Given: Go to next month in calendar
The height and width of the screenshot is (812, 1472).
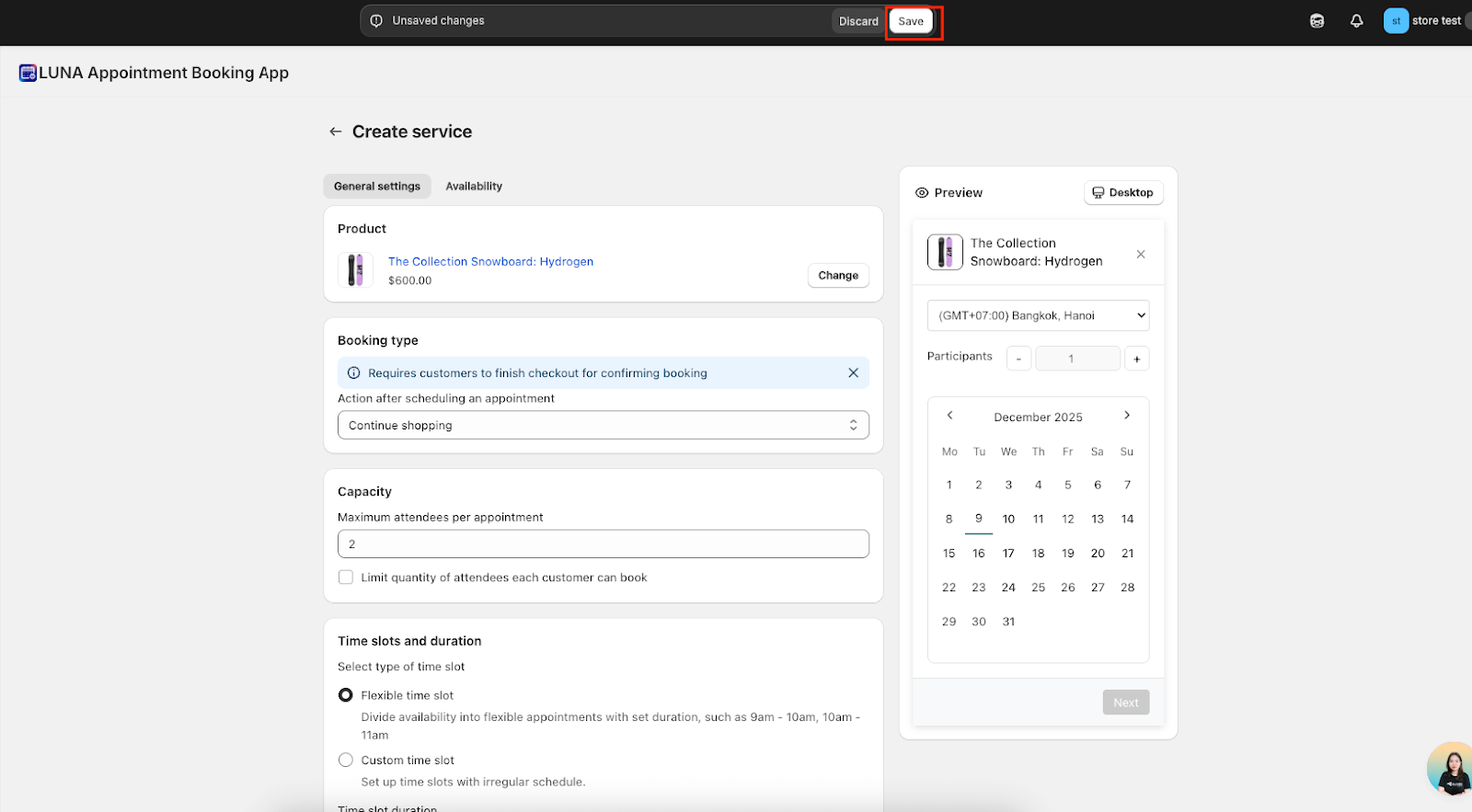Looking at the screenshot, I should coord(1127,416).
